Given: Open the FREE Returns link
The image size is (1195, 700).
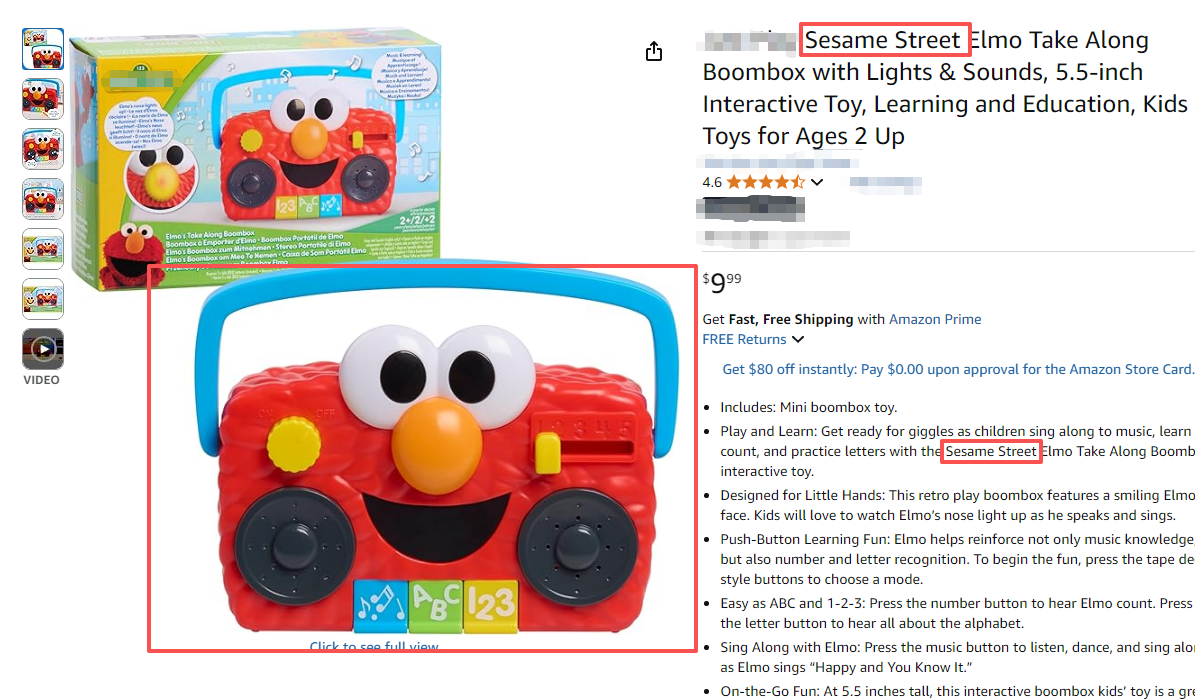Looking at the screenshot, I should click(745, 339).
